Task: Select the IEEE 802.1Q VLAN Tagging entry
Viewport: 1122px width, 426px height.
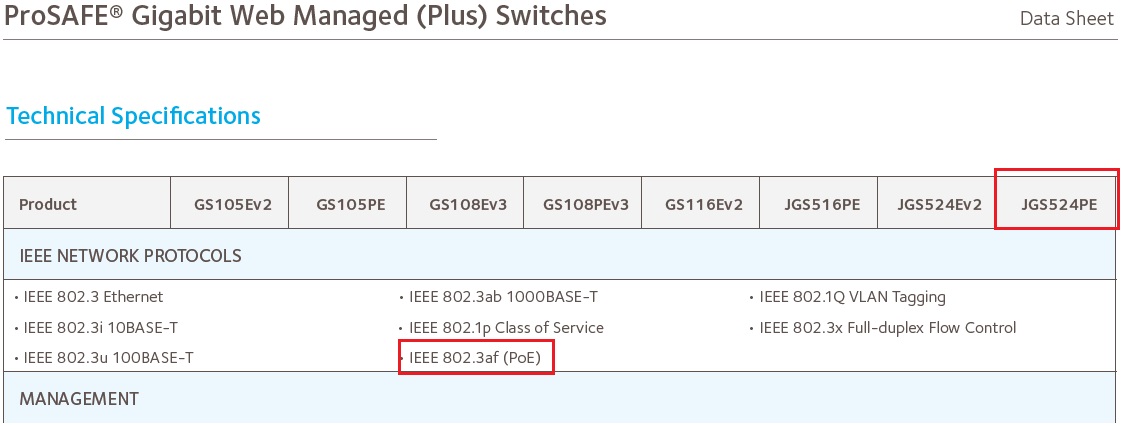Action: click(x=852, y=296)
